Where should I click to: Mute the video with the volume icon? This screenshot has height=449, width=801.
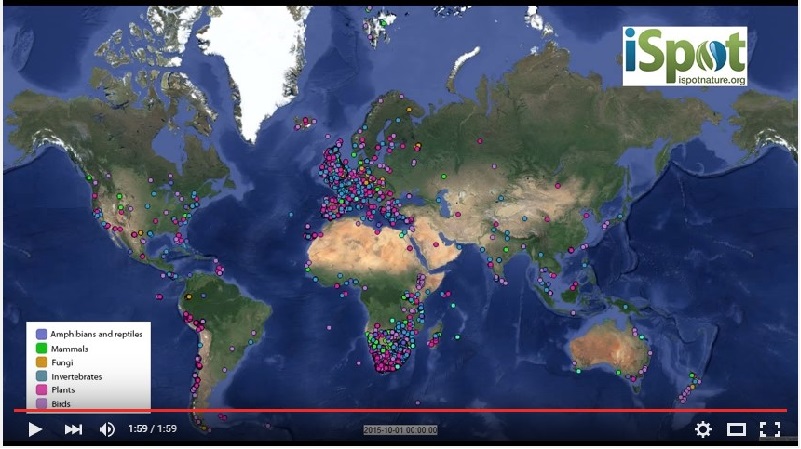coord(107,429)
